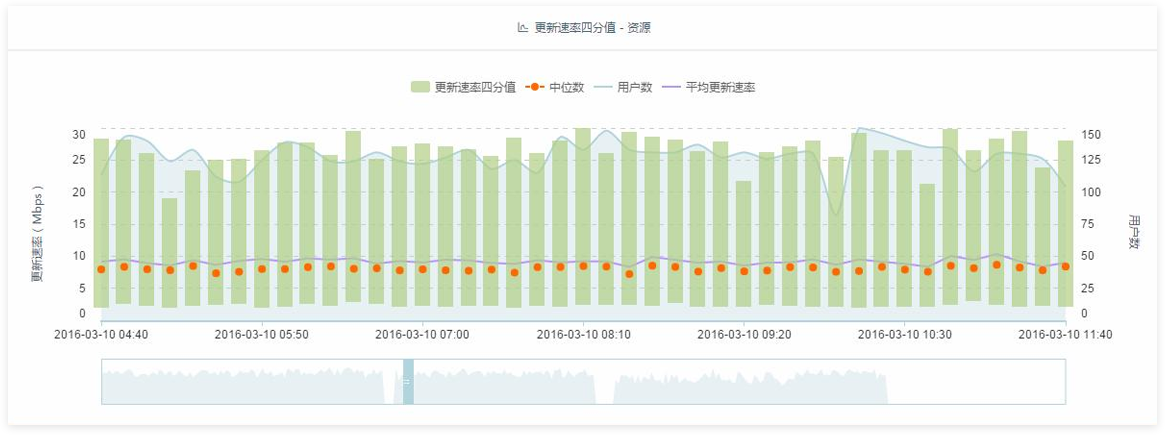The height and width of the screenshot is (435, 1165).
Task: Click the chart title 更新速率四分值 - 资源
Action: [x=593, y=28]
